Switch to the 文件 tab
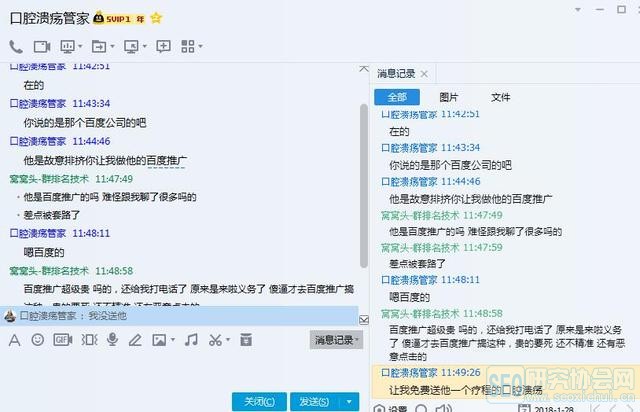Viewport: 640px width, 412px height. (x=500, y=97)
